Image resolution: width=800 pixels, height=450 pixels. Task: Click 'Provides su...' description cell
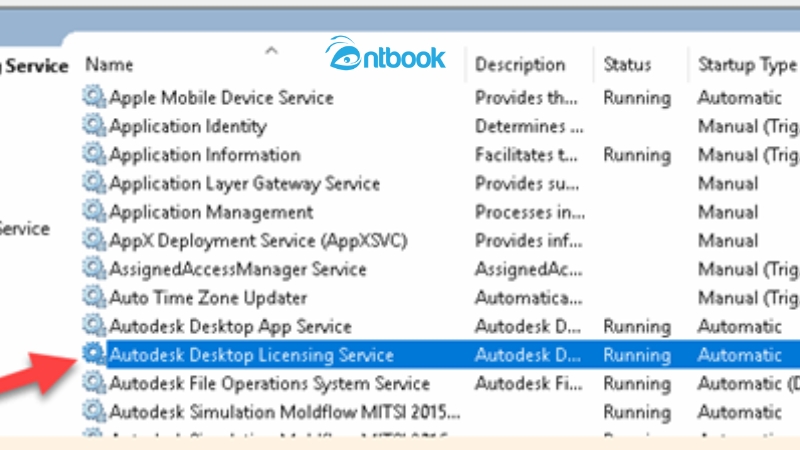[x=527, y=183]
